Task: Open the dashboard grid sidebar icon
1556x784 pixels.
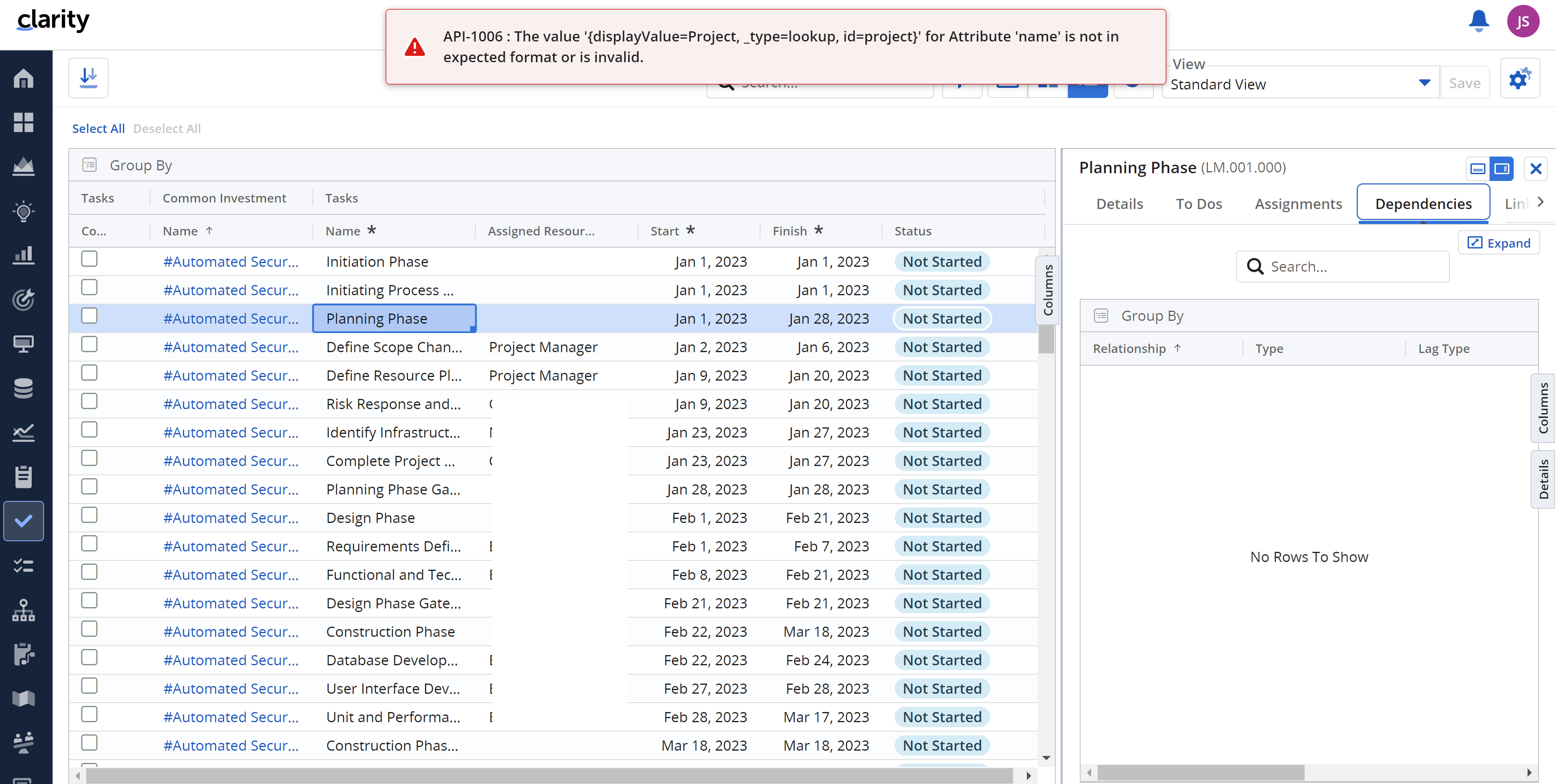Action: (x=24, y=123)
